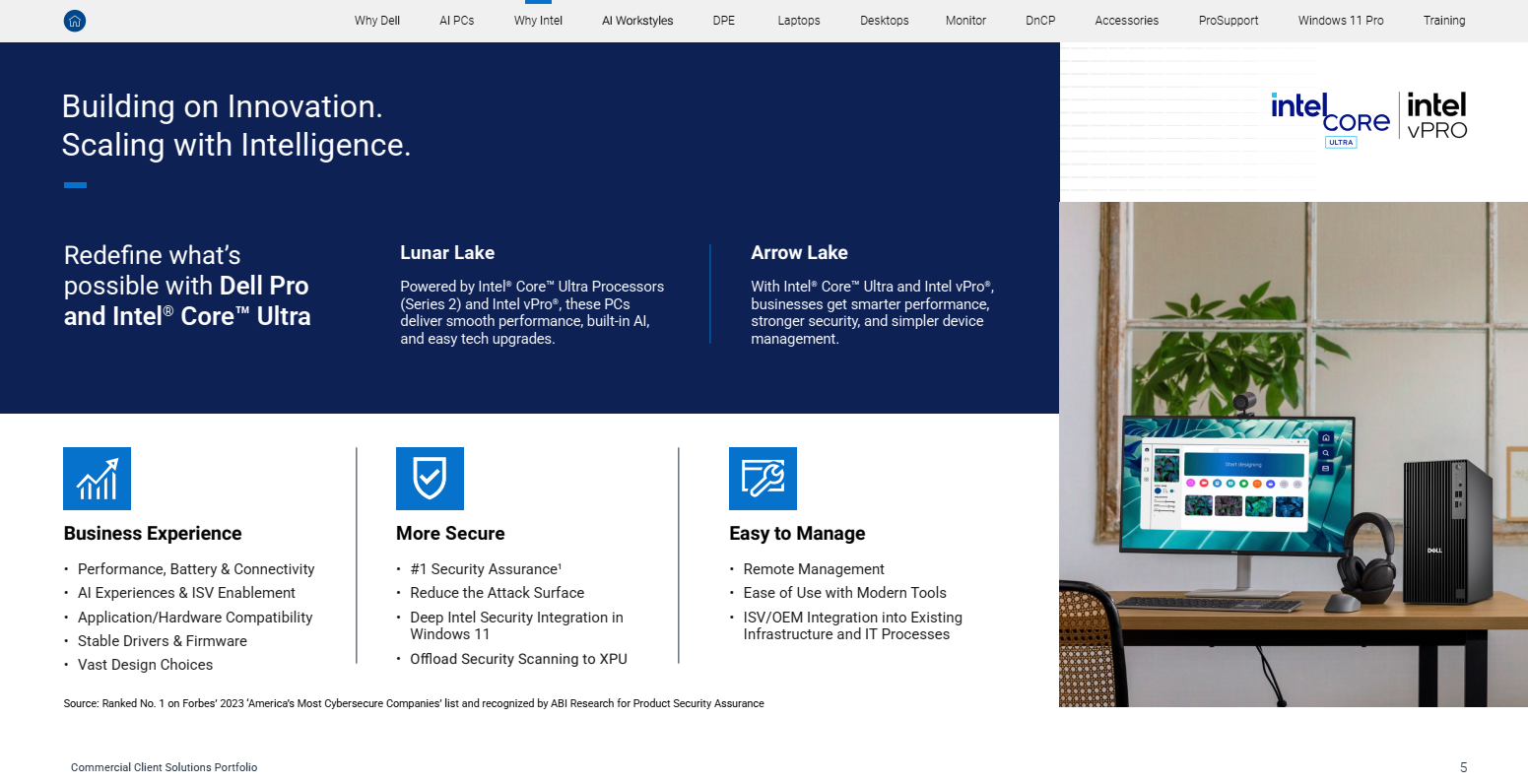Click the More Secure shield icon
1528x784 pixels.
(430, 479)
